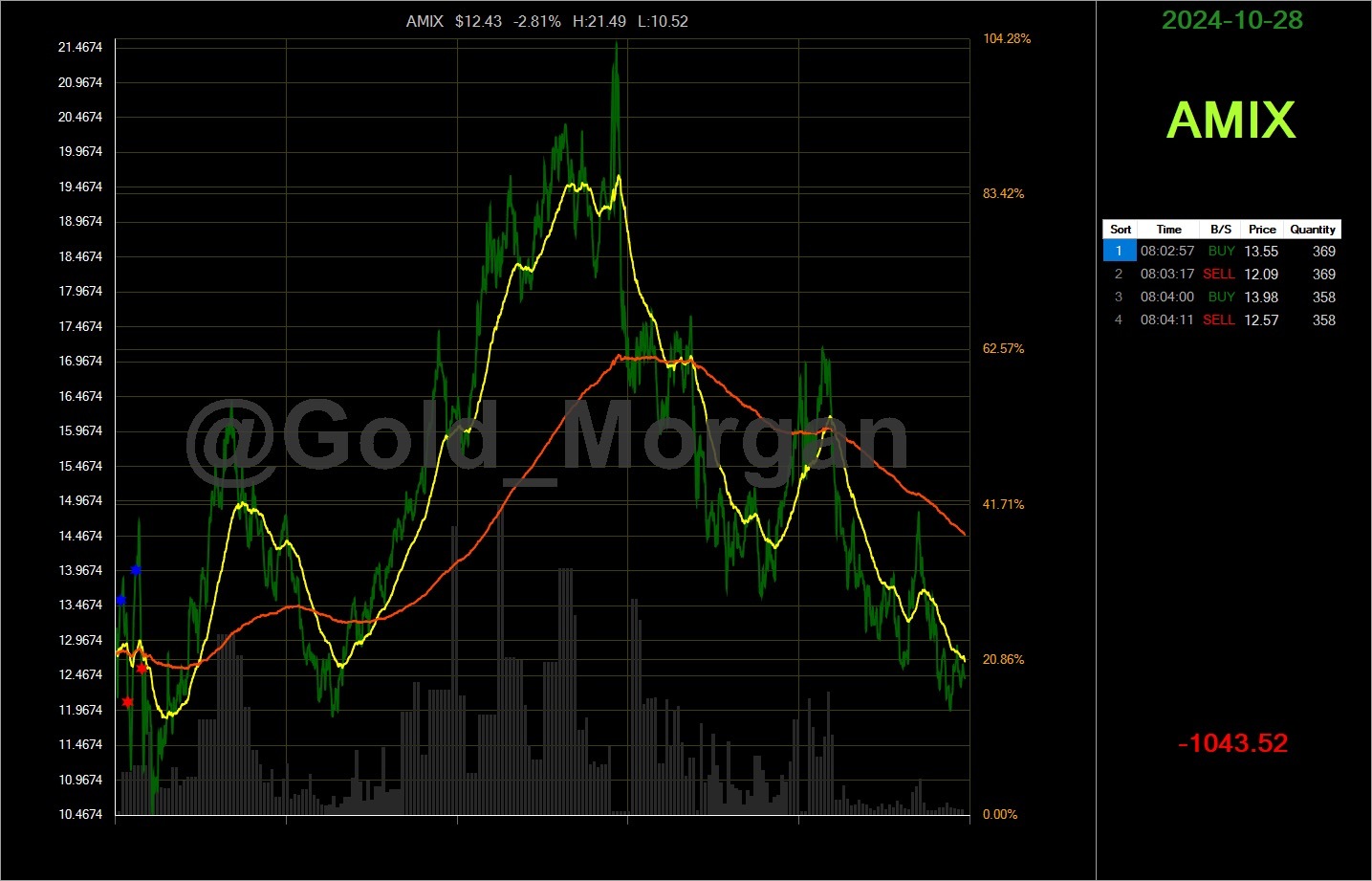Click the lower blue buy marker on chart
1372x881 pixels.
coord(120,601)
